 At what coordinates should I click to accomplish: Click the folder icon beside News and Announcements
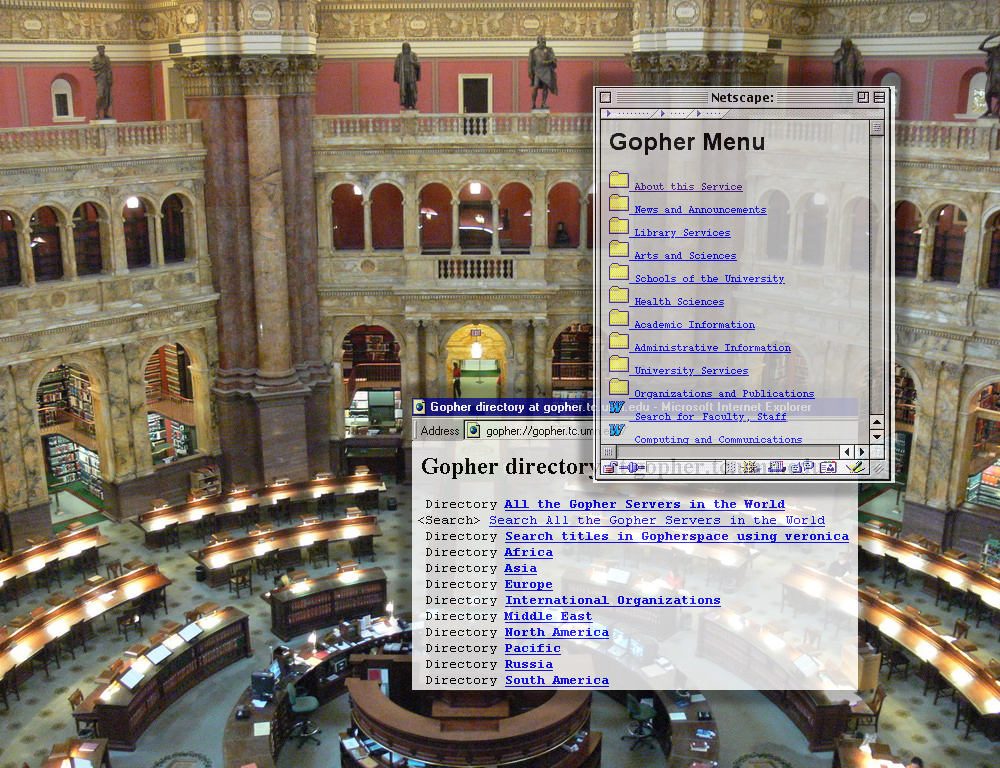(x=619, y=203)
